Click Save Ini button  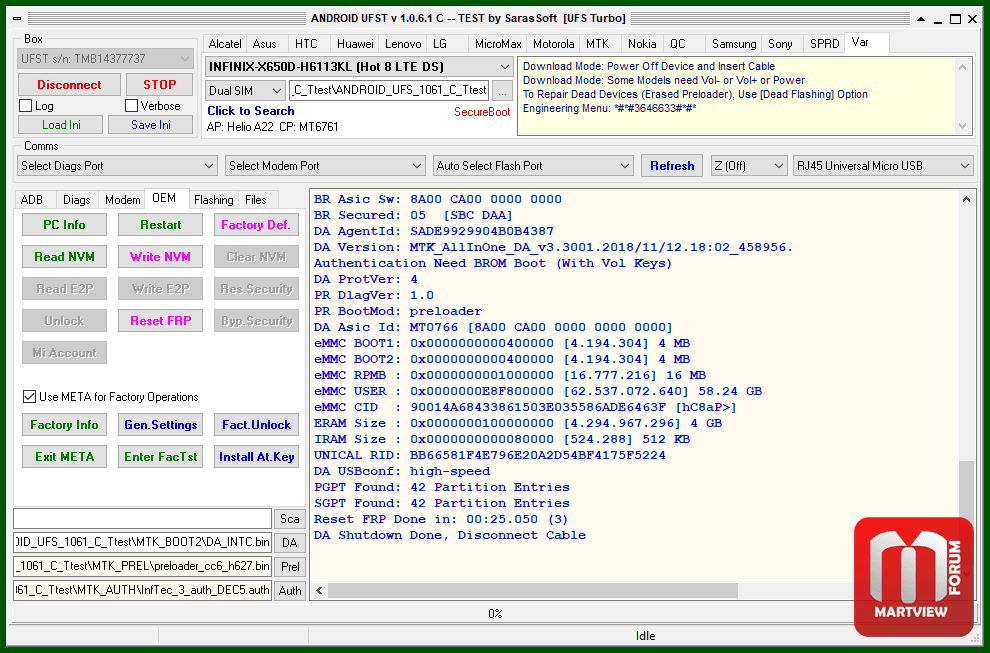[x=150, y=124]
